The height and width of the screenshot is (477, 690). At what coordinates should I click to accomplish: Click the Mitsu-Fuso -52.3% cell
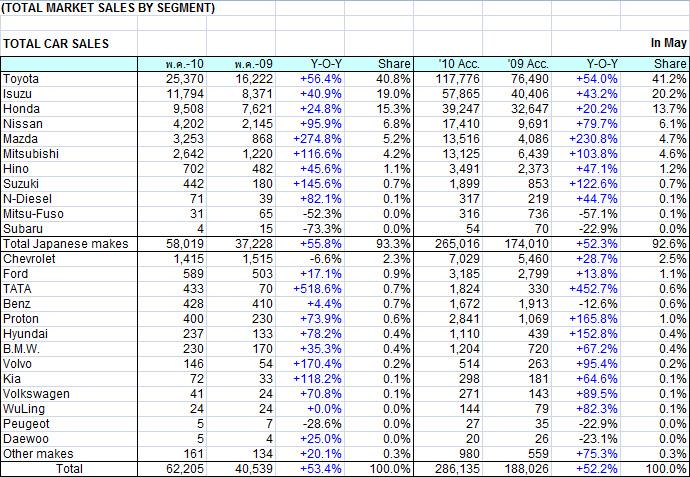click(x=326, y=214)
